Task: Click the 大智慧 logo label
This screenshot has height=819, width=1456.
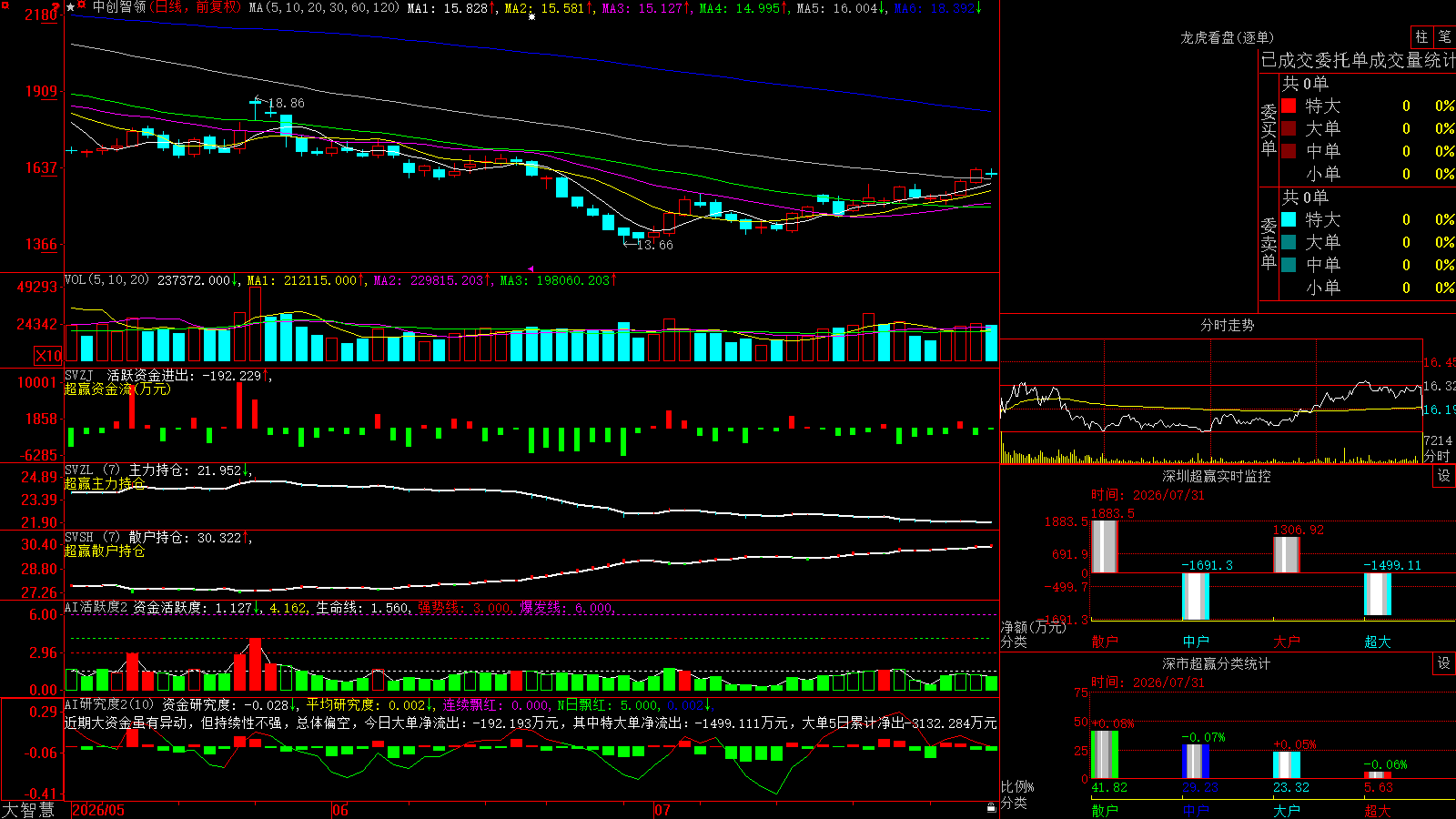Action: coord(28,810)
